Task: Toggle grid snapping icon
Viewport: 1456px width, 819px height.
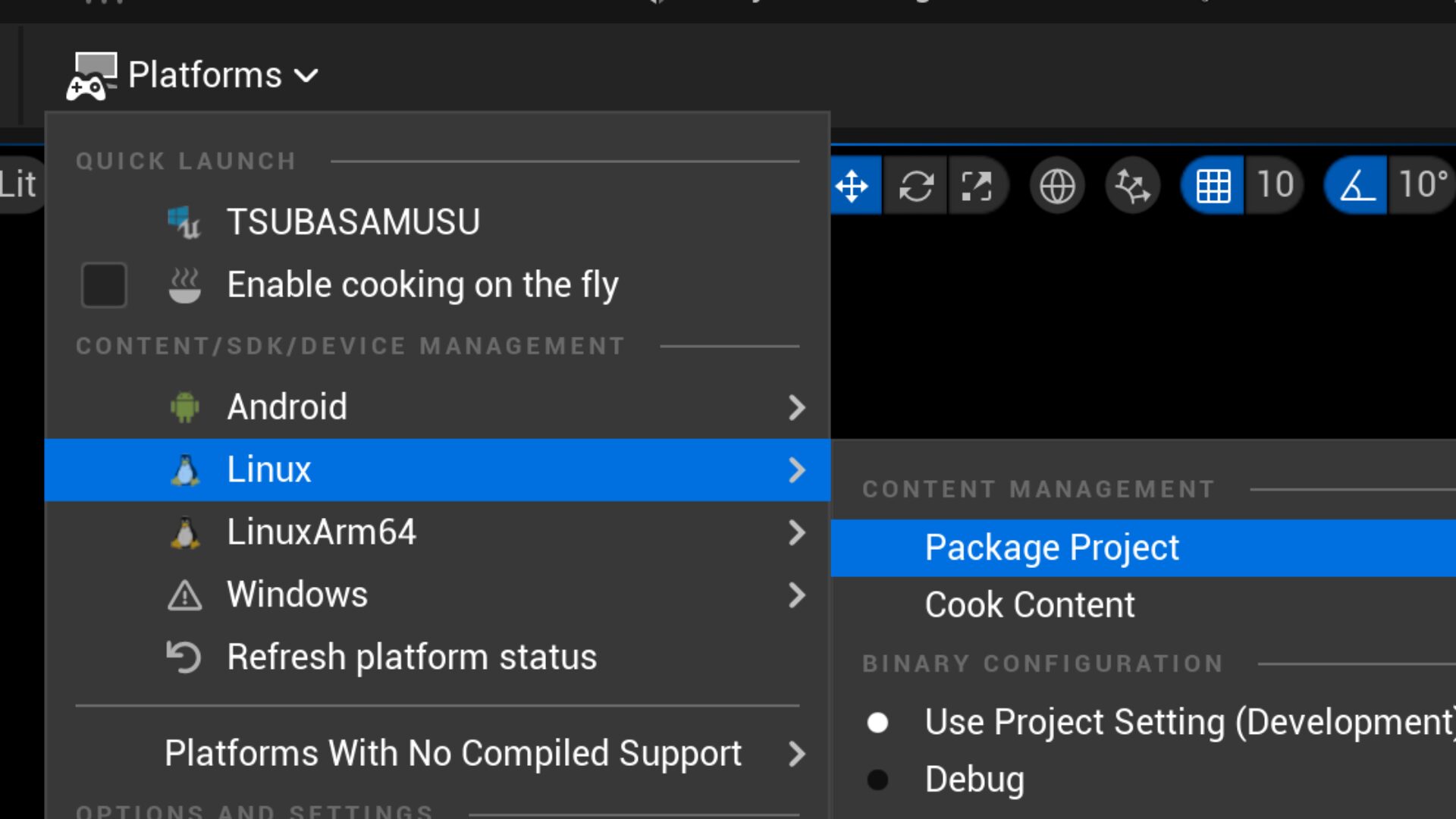Action: pos(1213,186)
